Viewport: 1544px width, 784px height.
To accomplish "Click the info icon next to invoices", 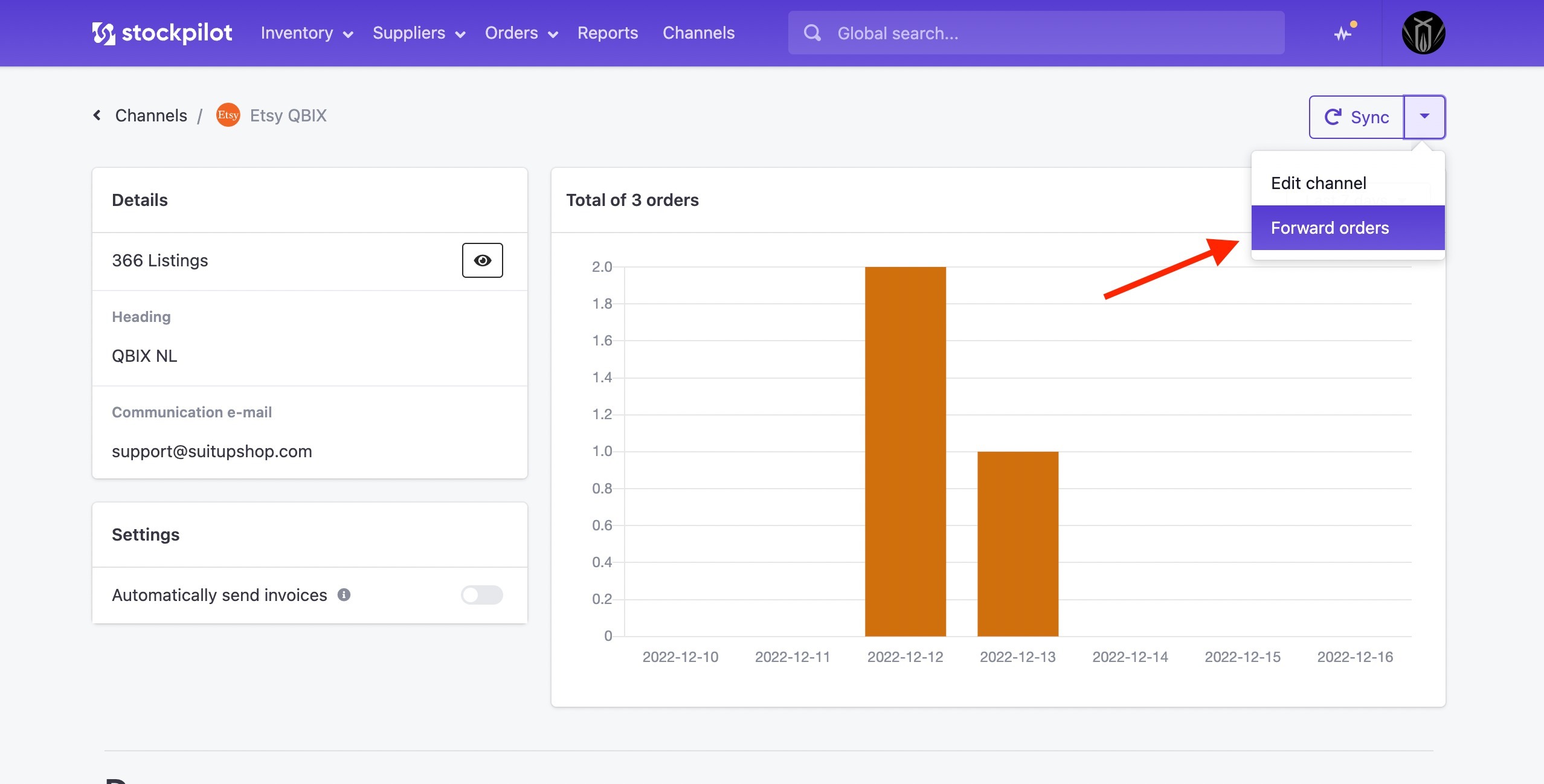I will (344, 595).
